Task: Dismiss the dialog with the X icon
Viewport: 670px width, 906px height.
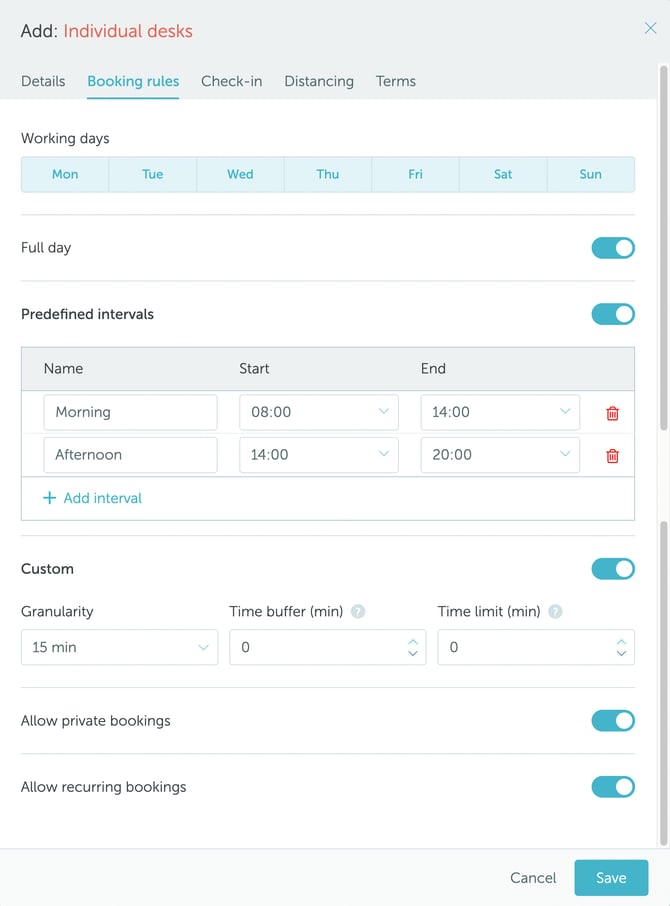Action: tap(650, 29)
